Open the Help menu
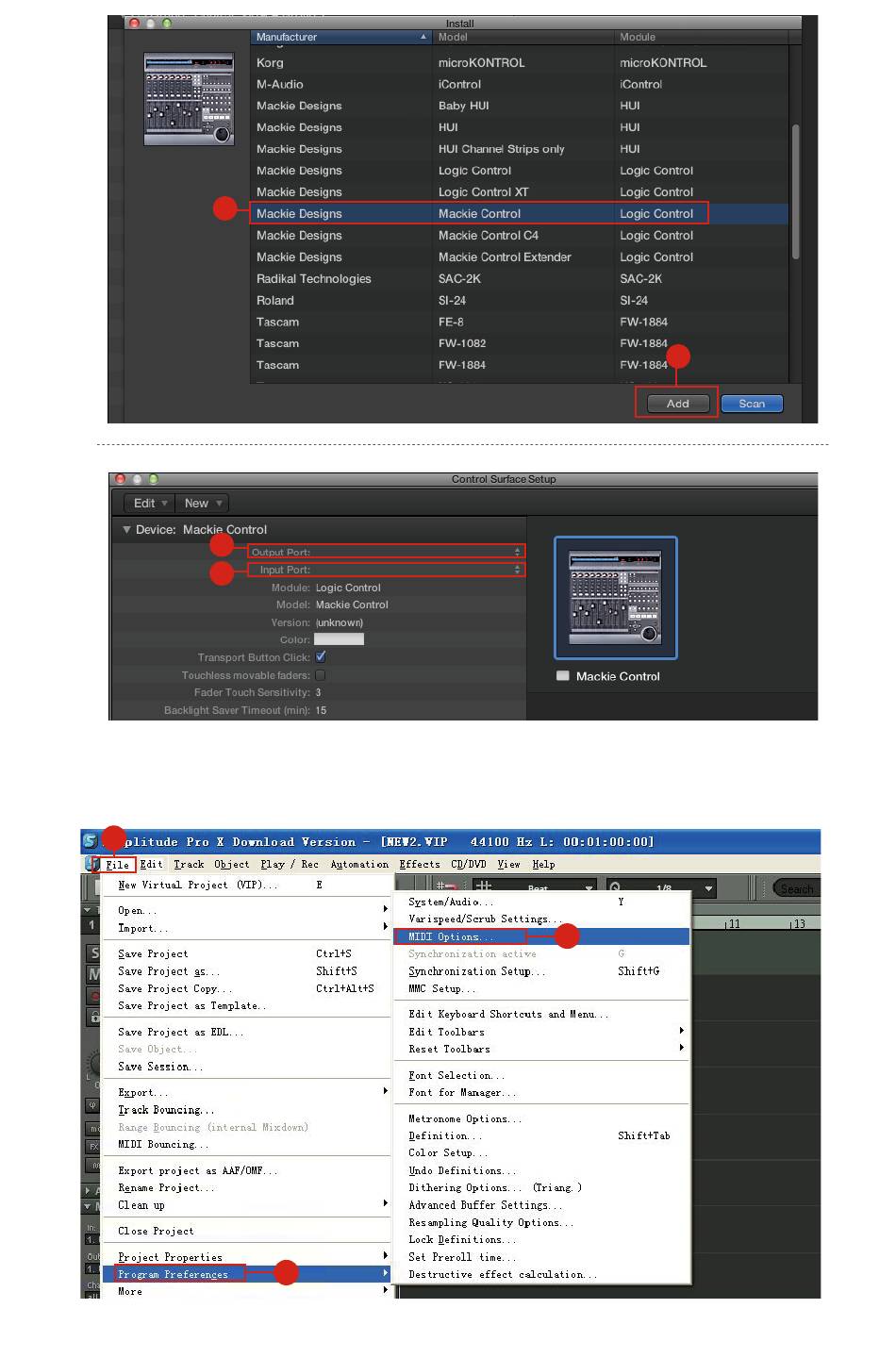Image resolution: width=896 pixels, height=1358 pixels. [x=543, y=864]
